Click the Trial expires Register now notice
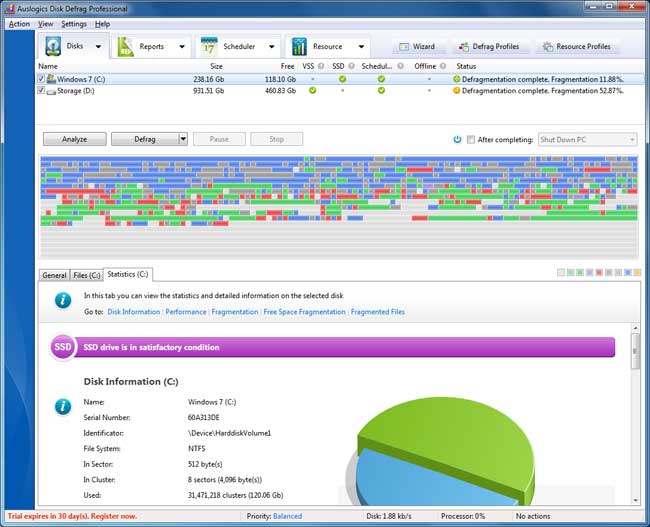 tap(72, 516)
